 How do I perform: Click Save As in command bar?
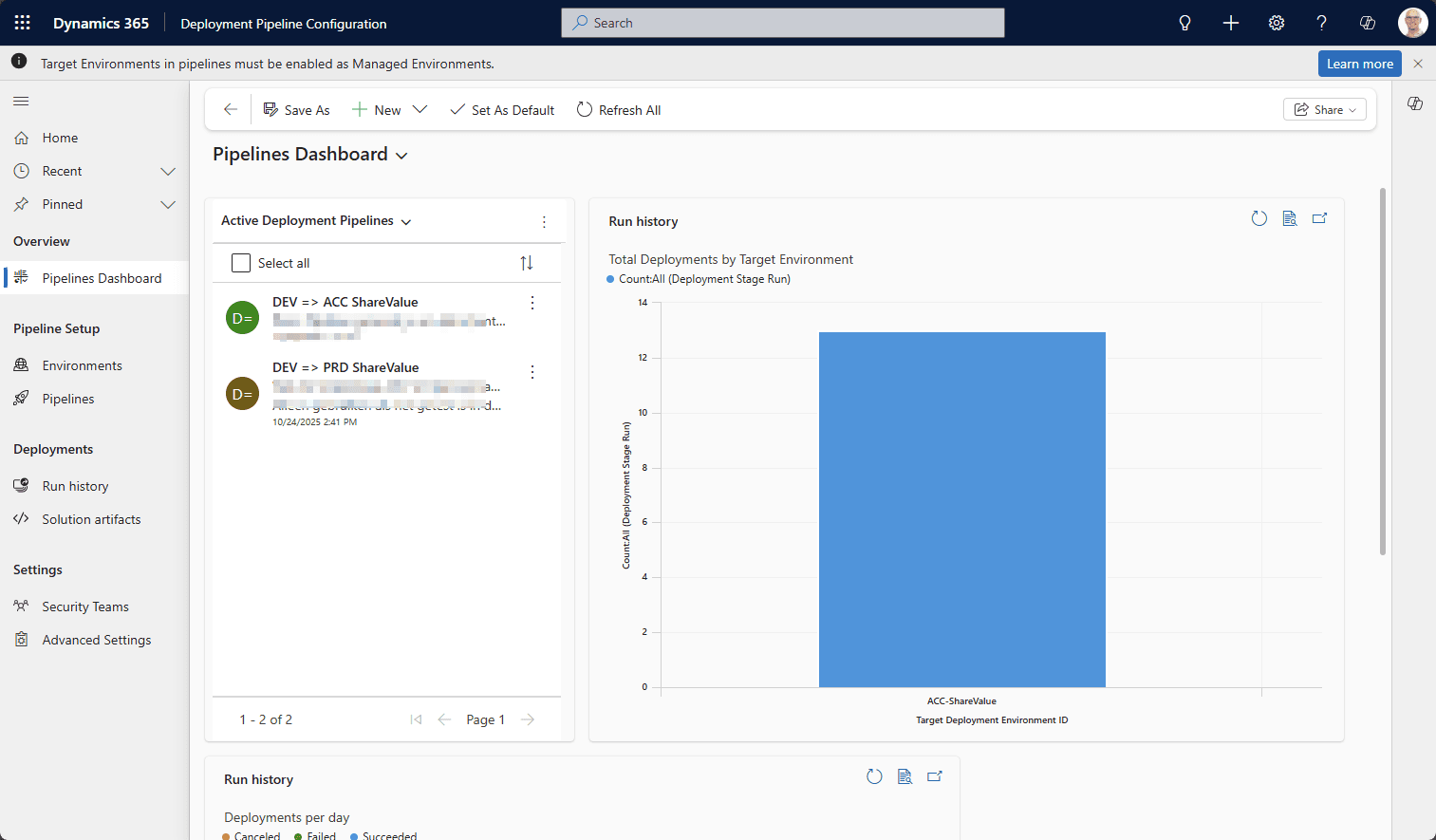pyautogui.click(x=297, y=110)
